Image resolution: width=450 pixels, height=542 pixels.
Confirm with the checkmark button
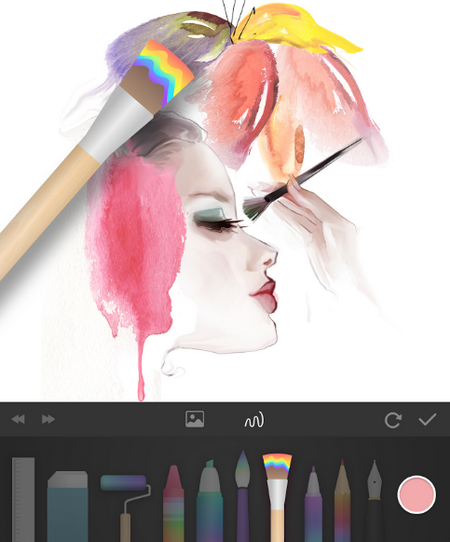pos(428,419)
